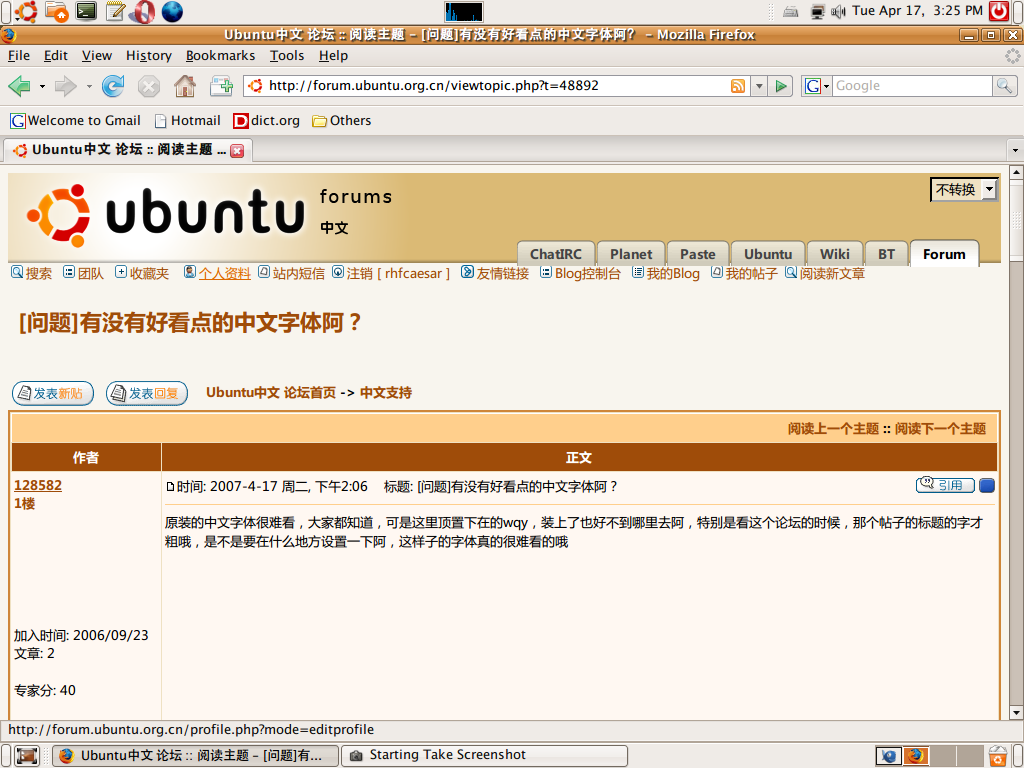The height and width of the screenshot is (768, 1024).
Task: Click the forward navigation arrow
Action: 65,86
